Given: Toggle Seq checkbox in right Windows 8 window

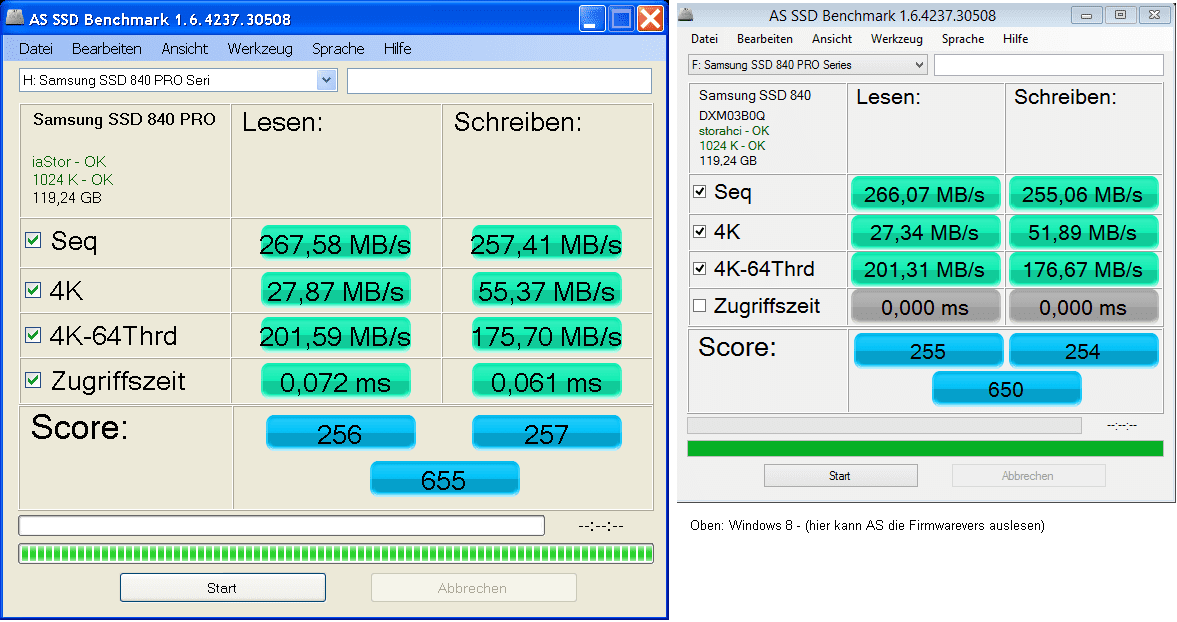Looking at the screenshot, I should pyautogui.click(x=700, y=191).
